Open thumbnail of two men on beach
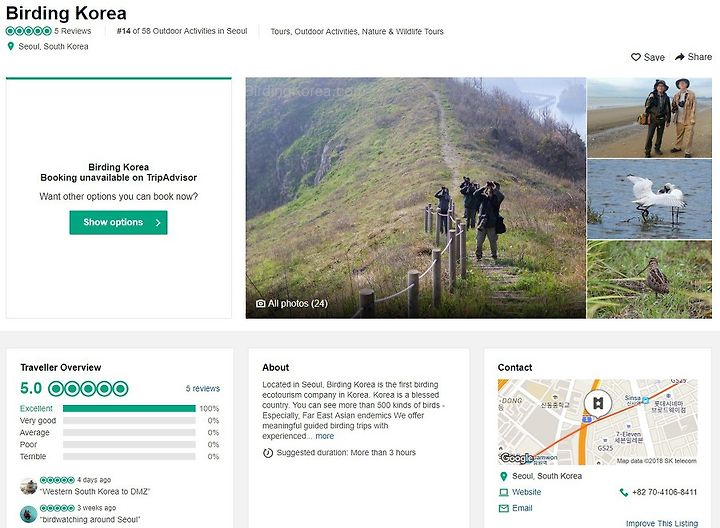The width and height of the screenshot is (720, 528). tap(649, 118)
